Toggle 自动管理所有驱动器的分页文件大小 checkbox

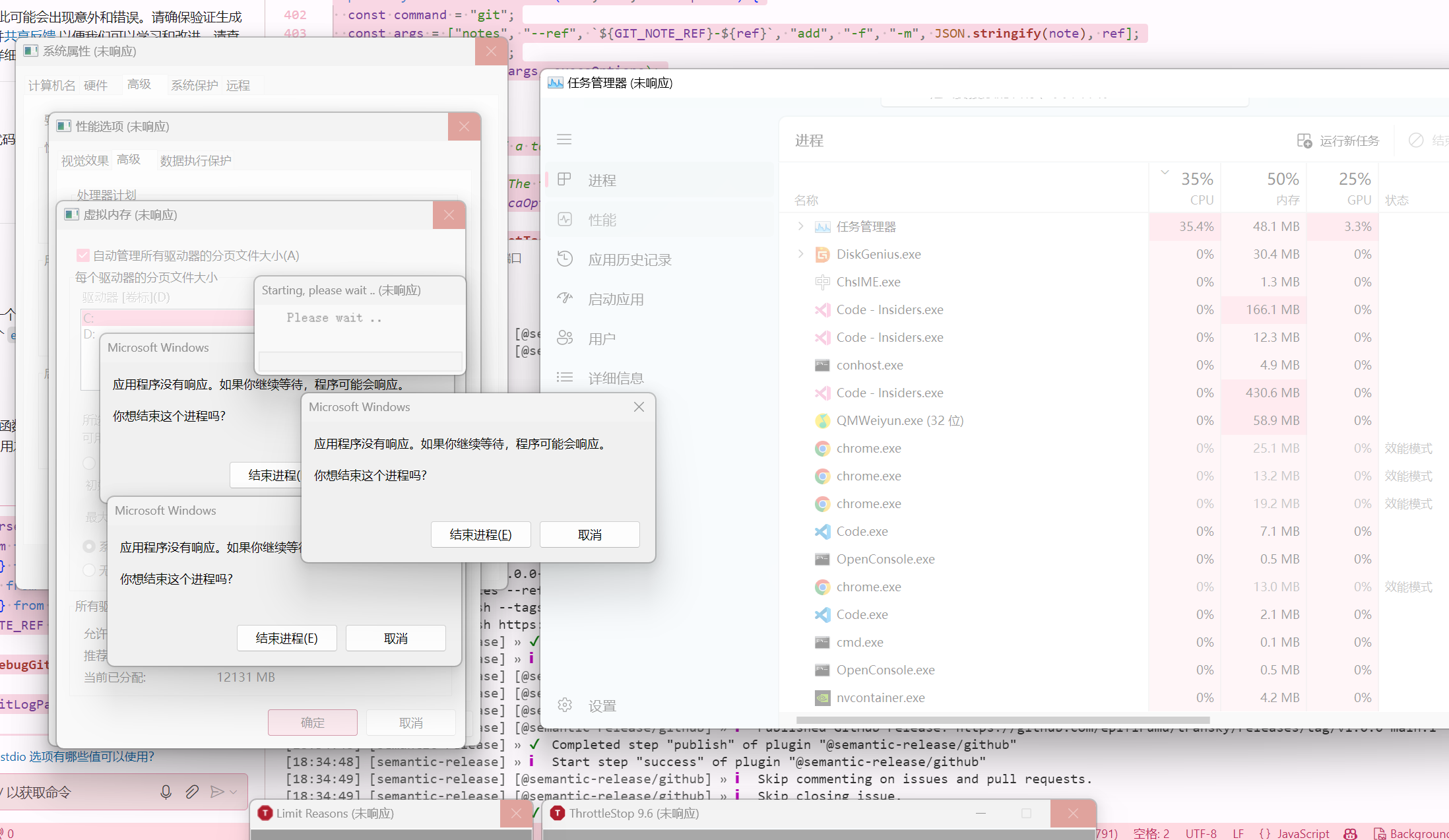click(x=83, y=255)
